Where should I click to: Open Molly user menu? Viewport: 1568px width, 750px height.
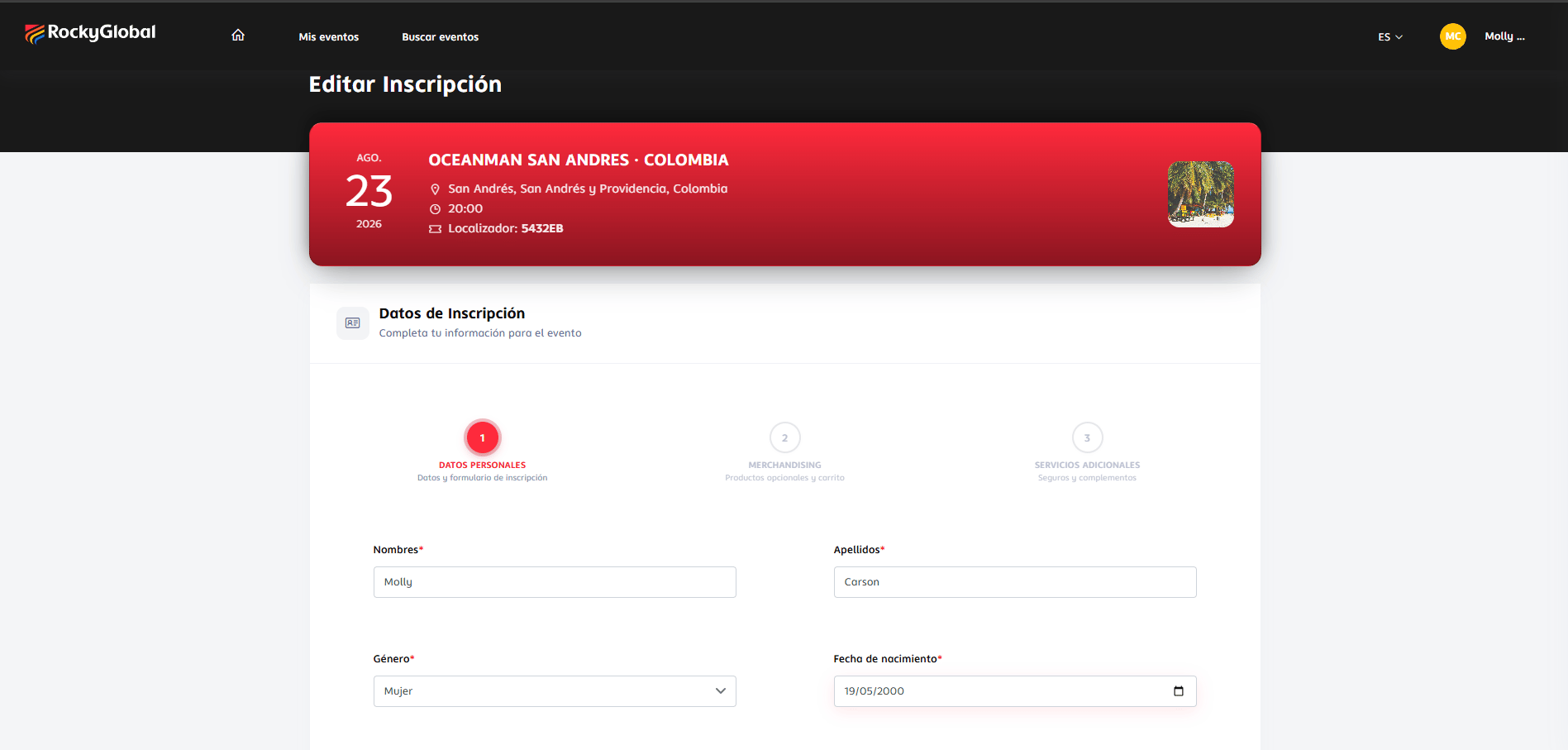pyautogui.click(x=1504, y=36)
